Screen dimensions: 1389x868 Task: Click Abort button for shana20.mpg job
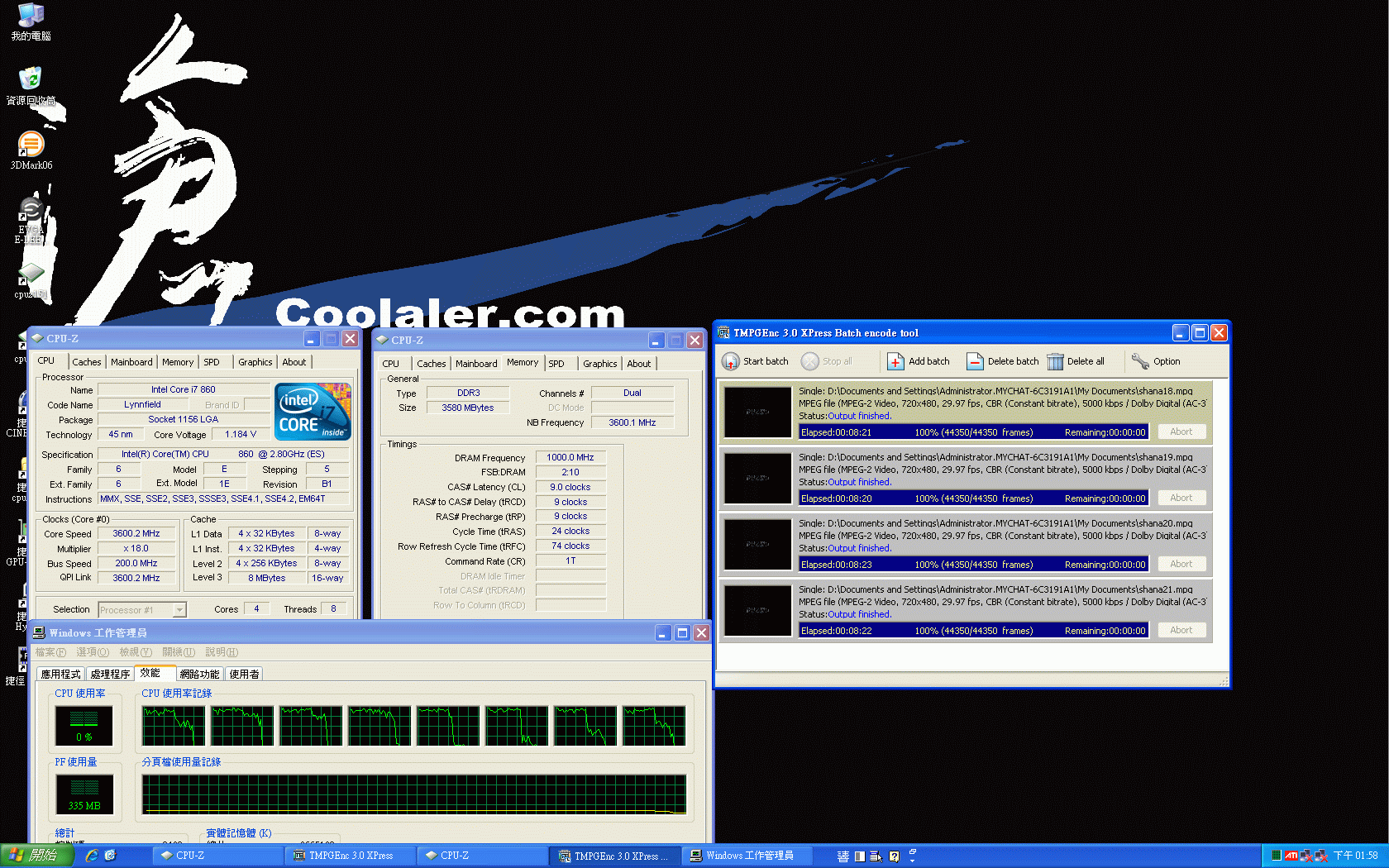click(x=1181, y=564)
